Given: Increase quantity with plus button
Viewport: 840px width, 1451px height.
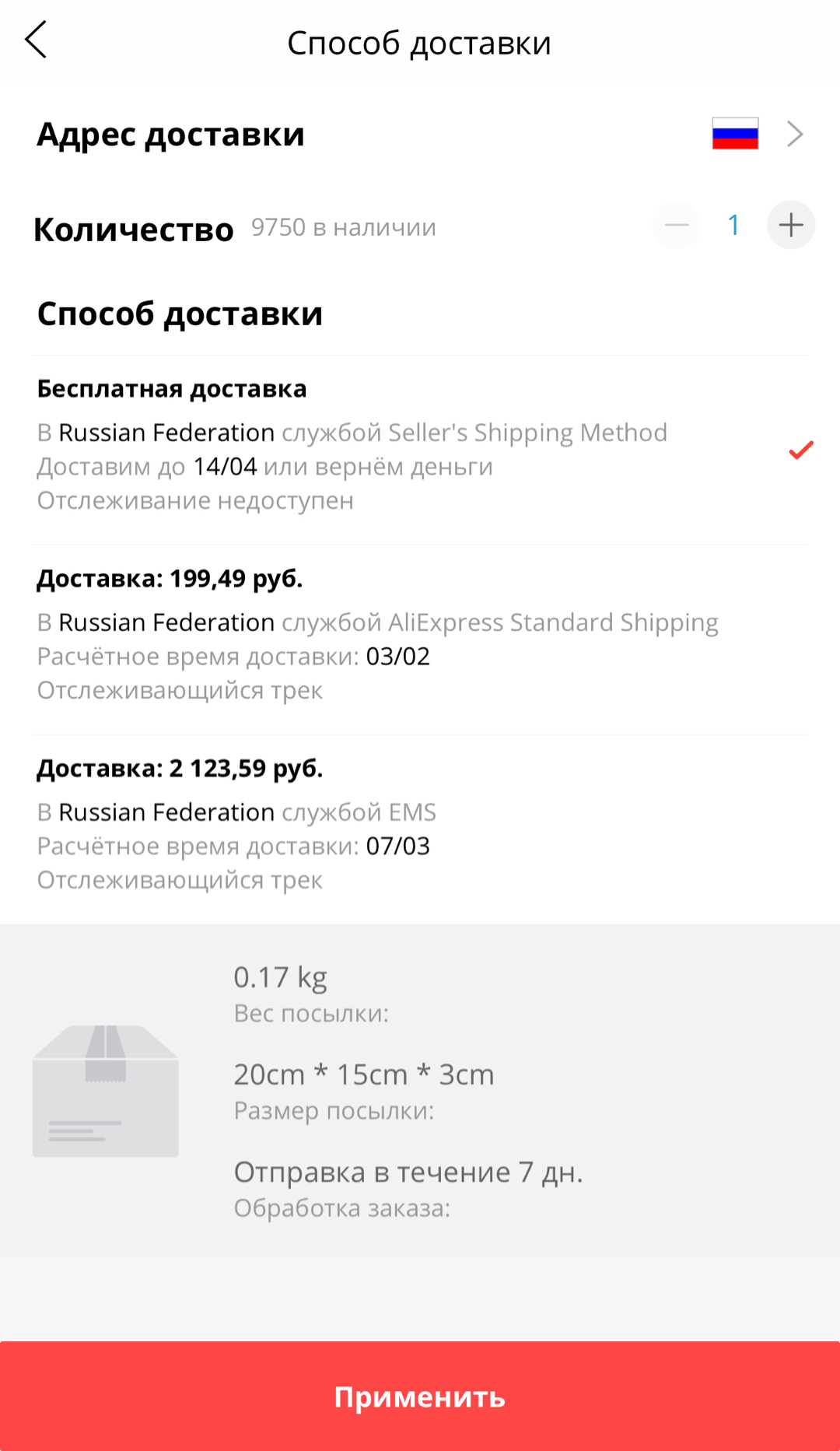Looking at the screenshot, I should (790, 226).
